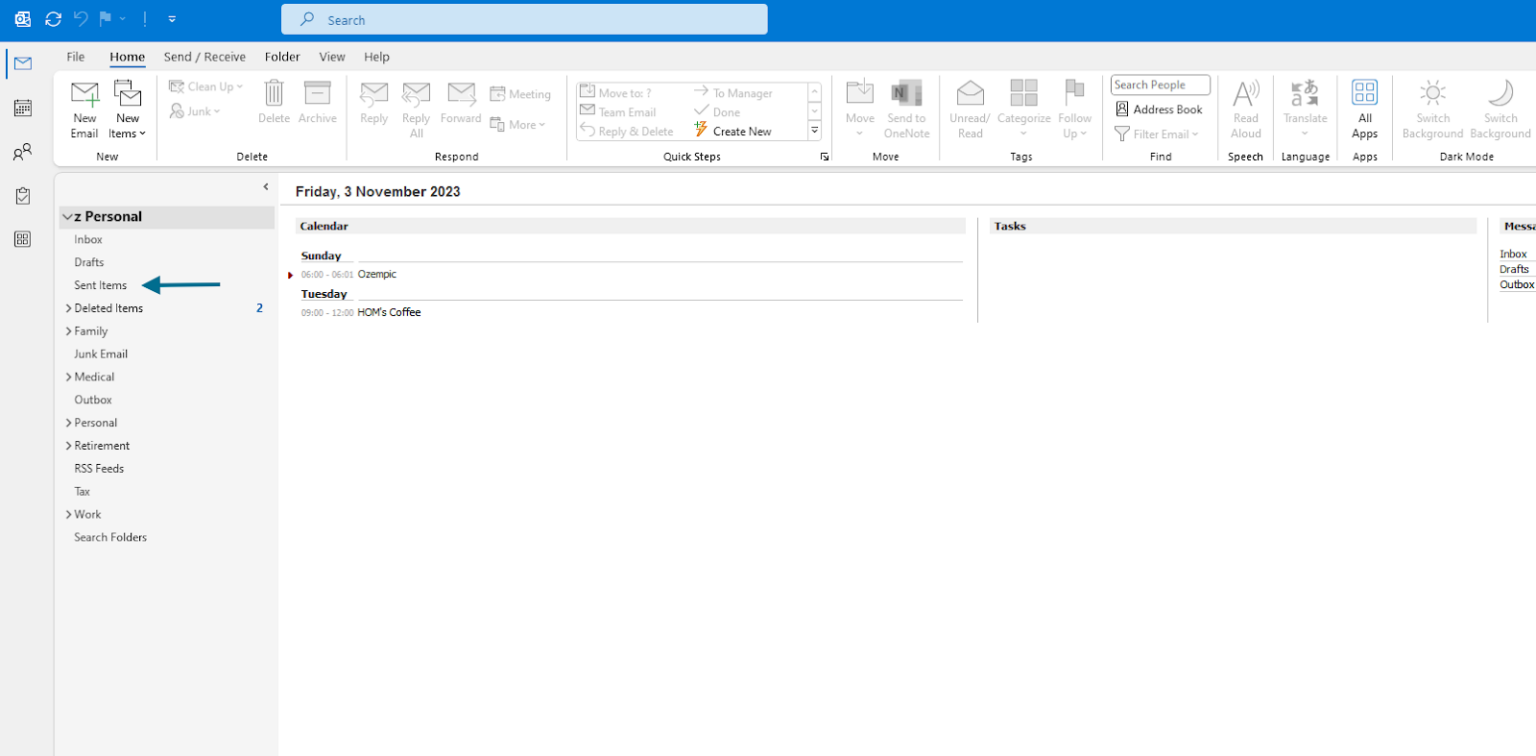
Task: Open the Send / Receive ribbon tab
Action: point(204,57)
